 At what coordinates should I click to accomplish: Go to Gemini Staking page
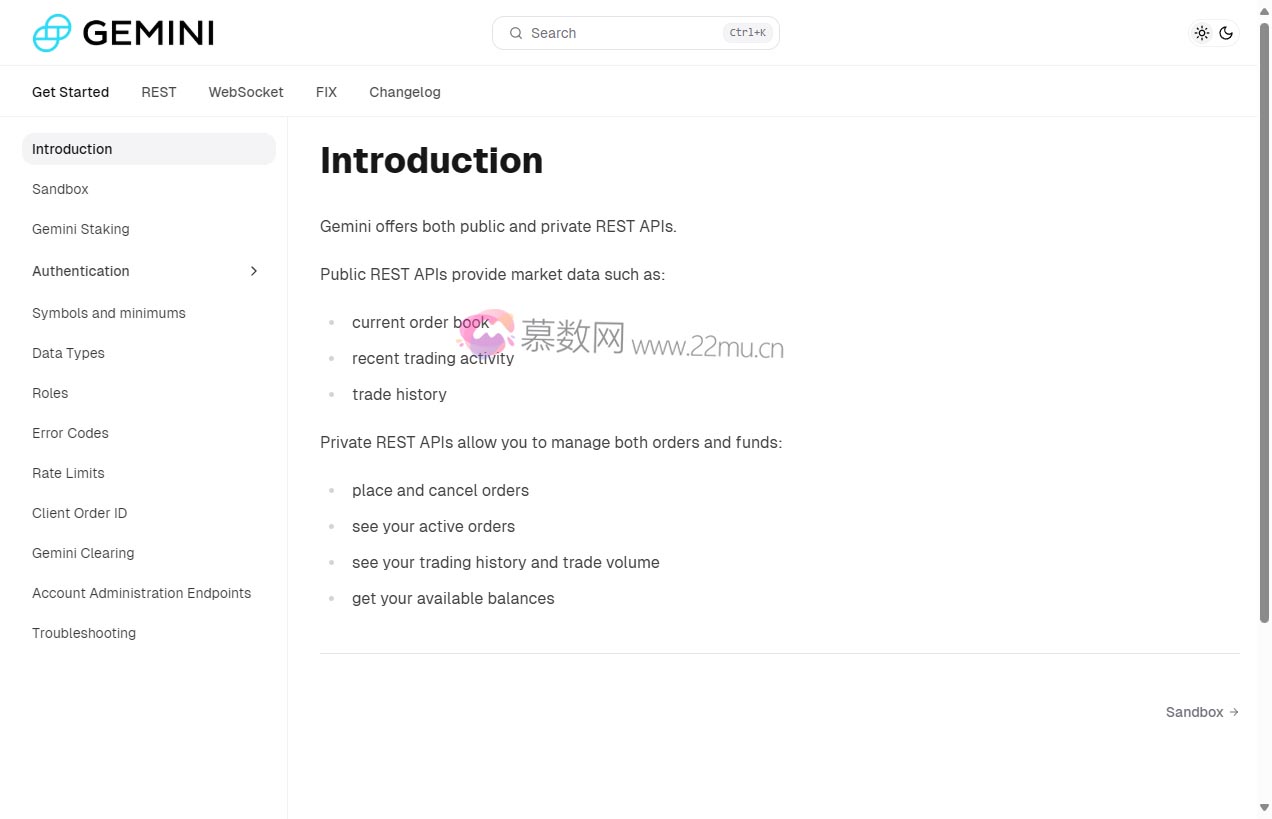point(81,229)
